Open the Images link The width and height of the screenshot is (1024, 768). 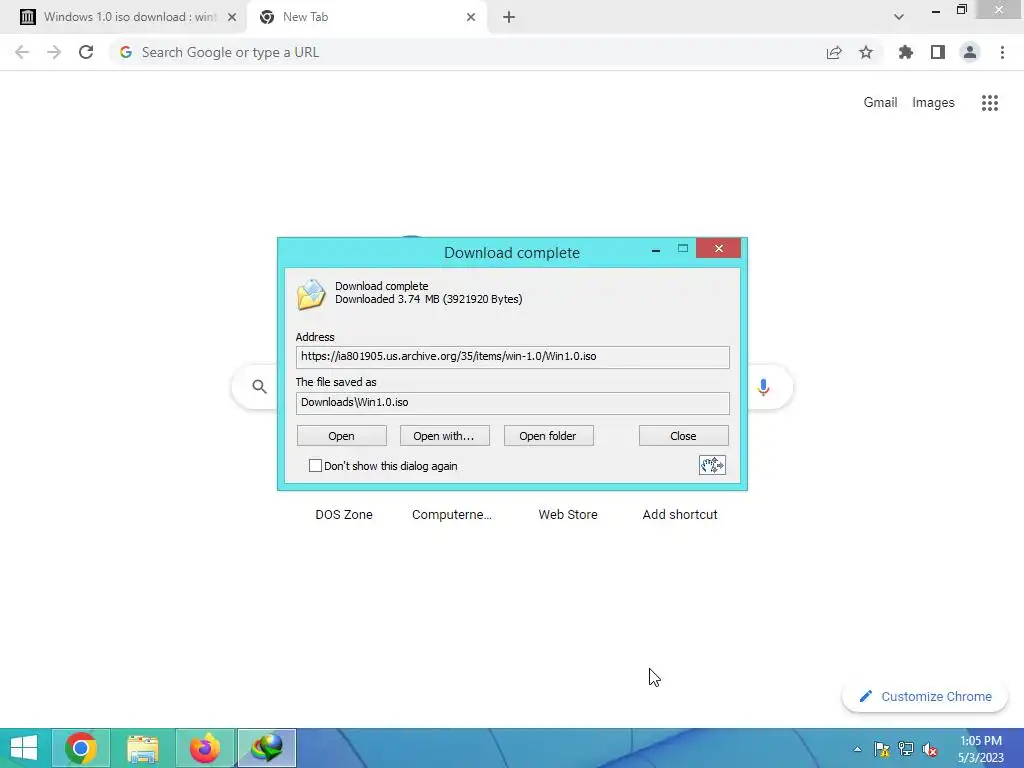[933, 103]
